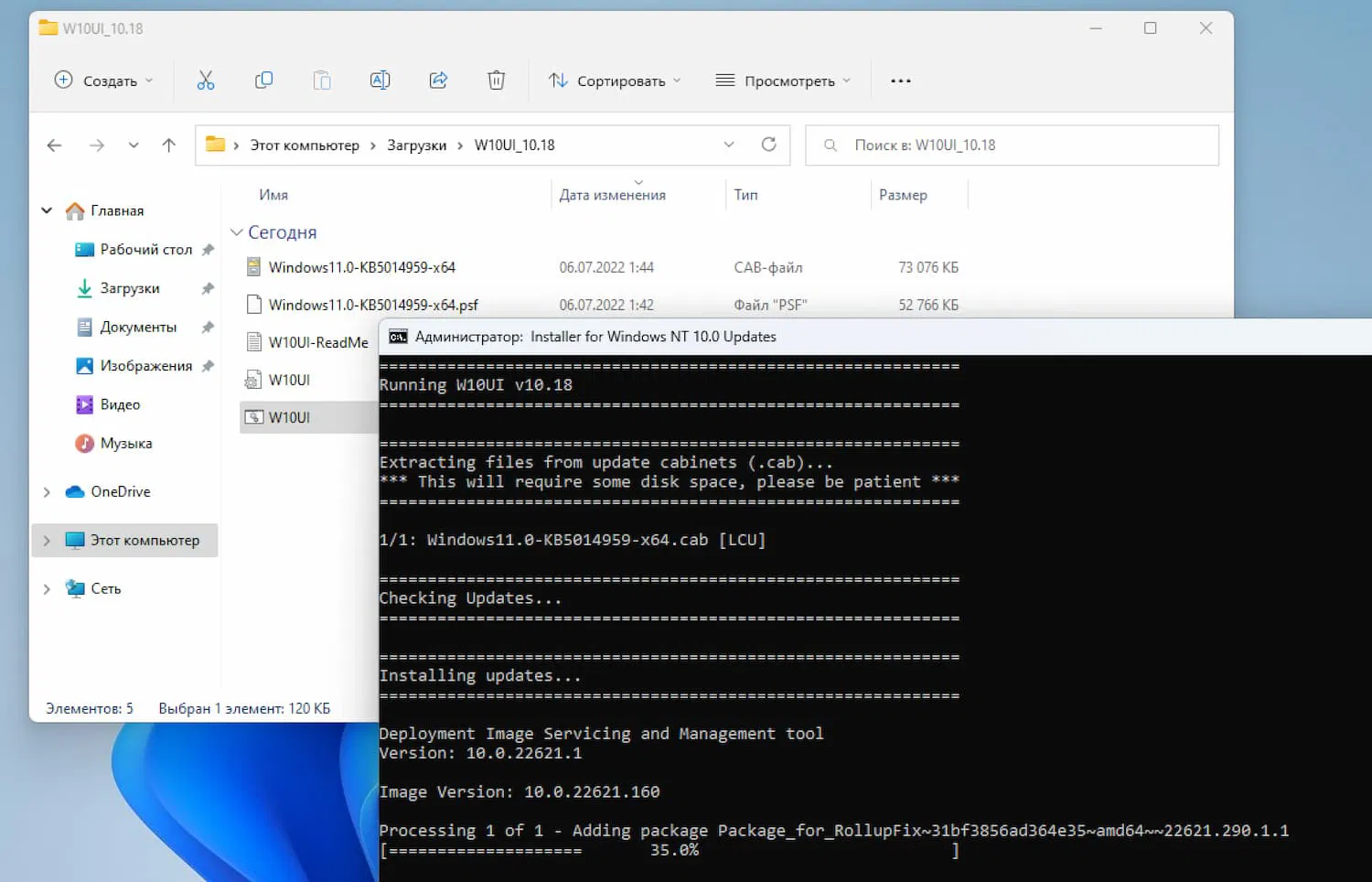The height and width of the screenshot is (882, 1372).
Task: Click the Файл "PSF" type cell
Action: click(770, 305)
